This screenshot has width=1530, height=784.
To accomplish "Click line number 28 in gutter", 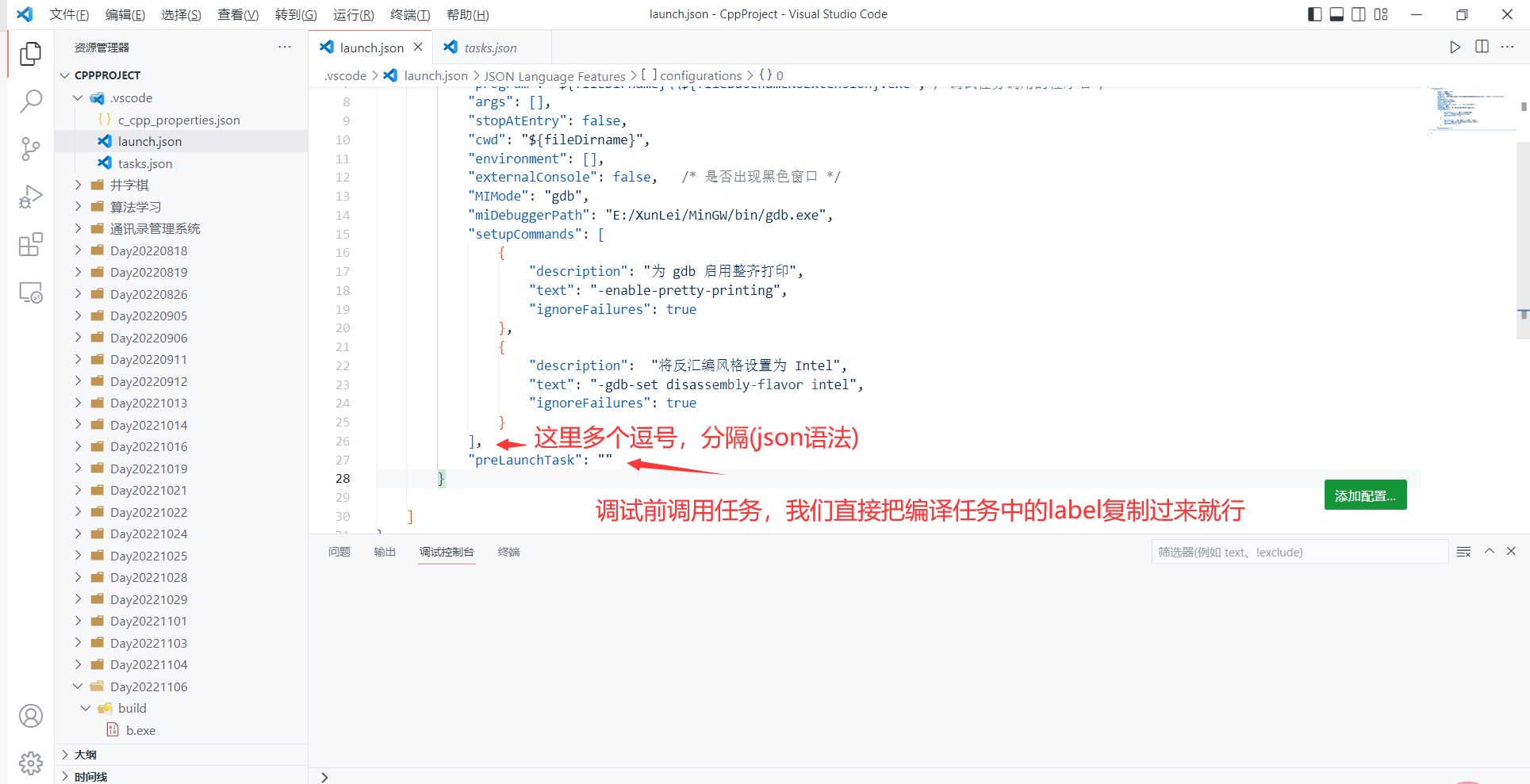I will pos(343,478).
